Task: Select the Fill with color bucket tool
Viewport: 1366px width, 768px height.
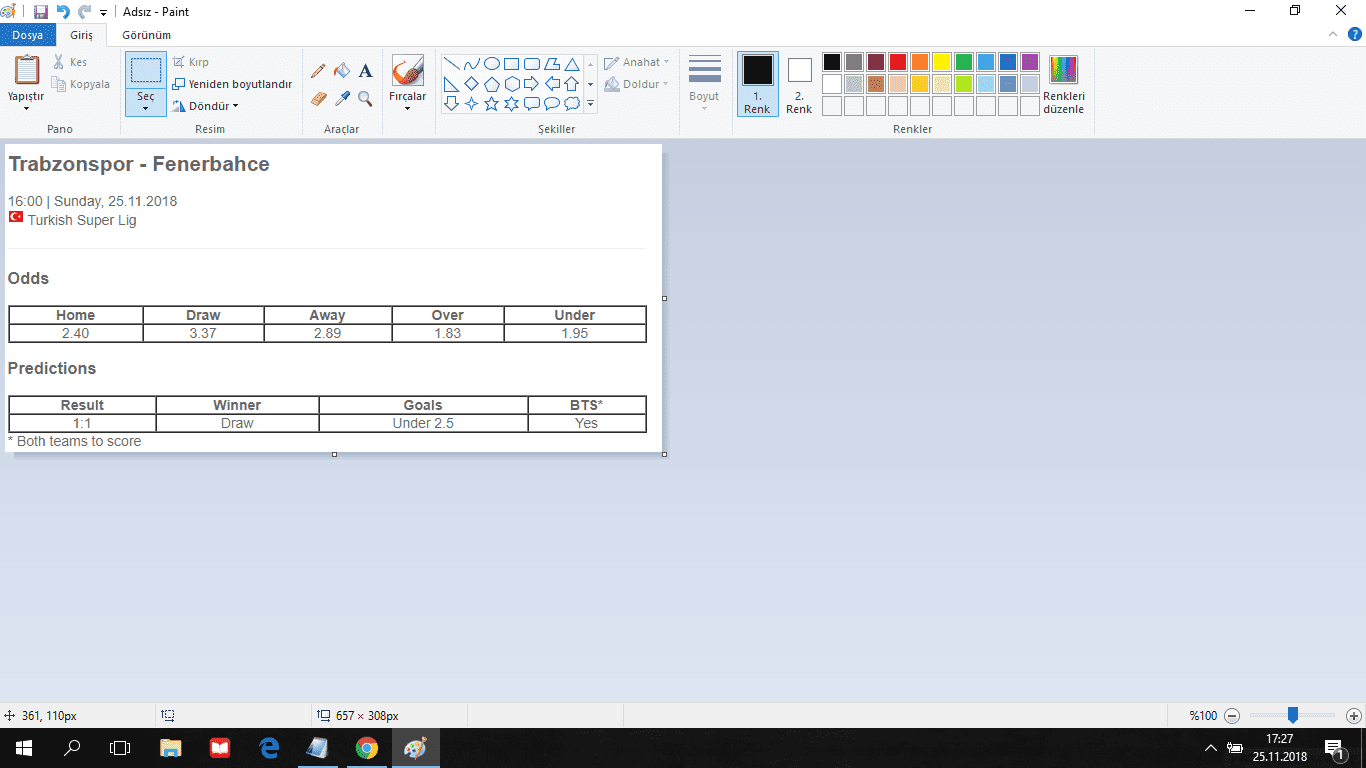Action: (342, 71)
